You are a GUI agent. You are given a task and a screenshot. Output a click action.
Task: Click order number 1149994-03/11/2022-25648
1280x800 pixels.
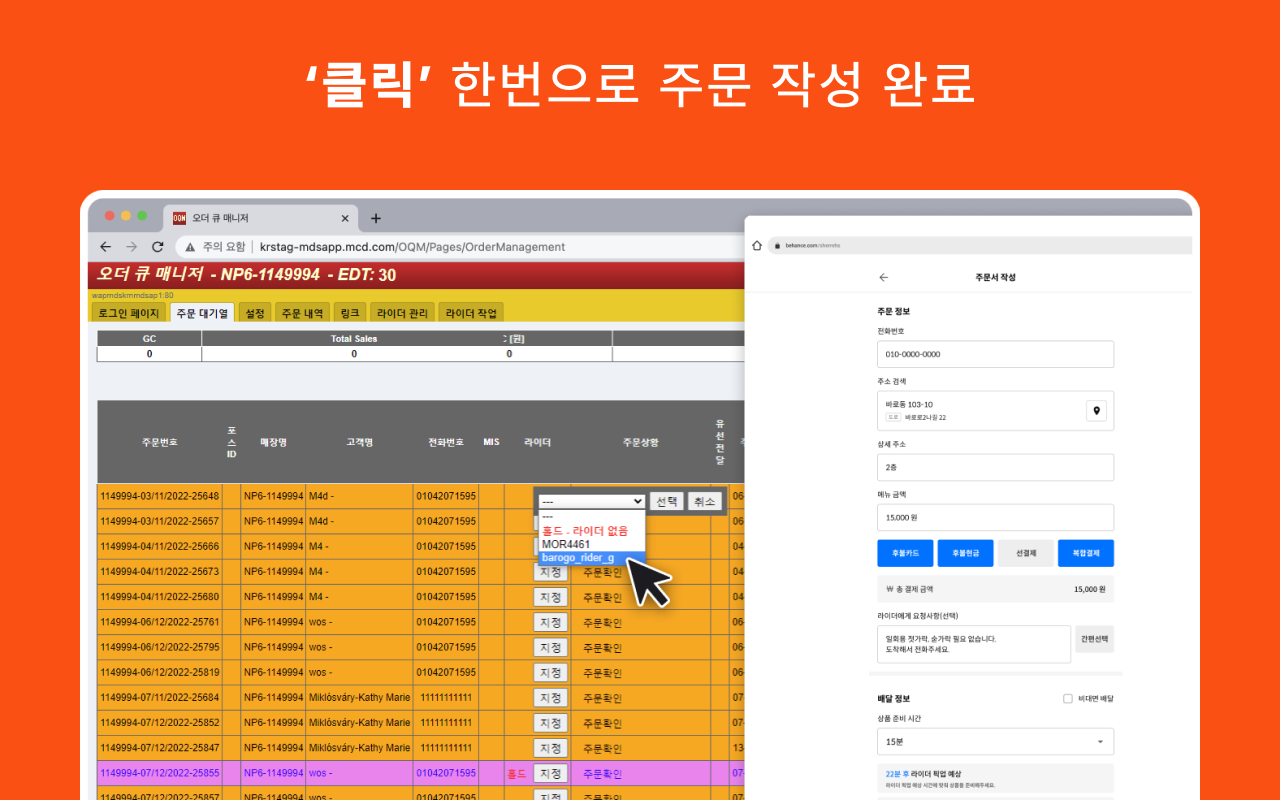159,496
